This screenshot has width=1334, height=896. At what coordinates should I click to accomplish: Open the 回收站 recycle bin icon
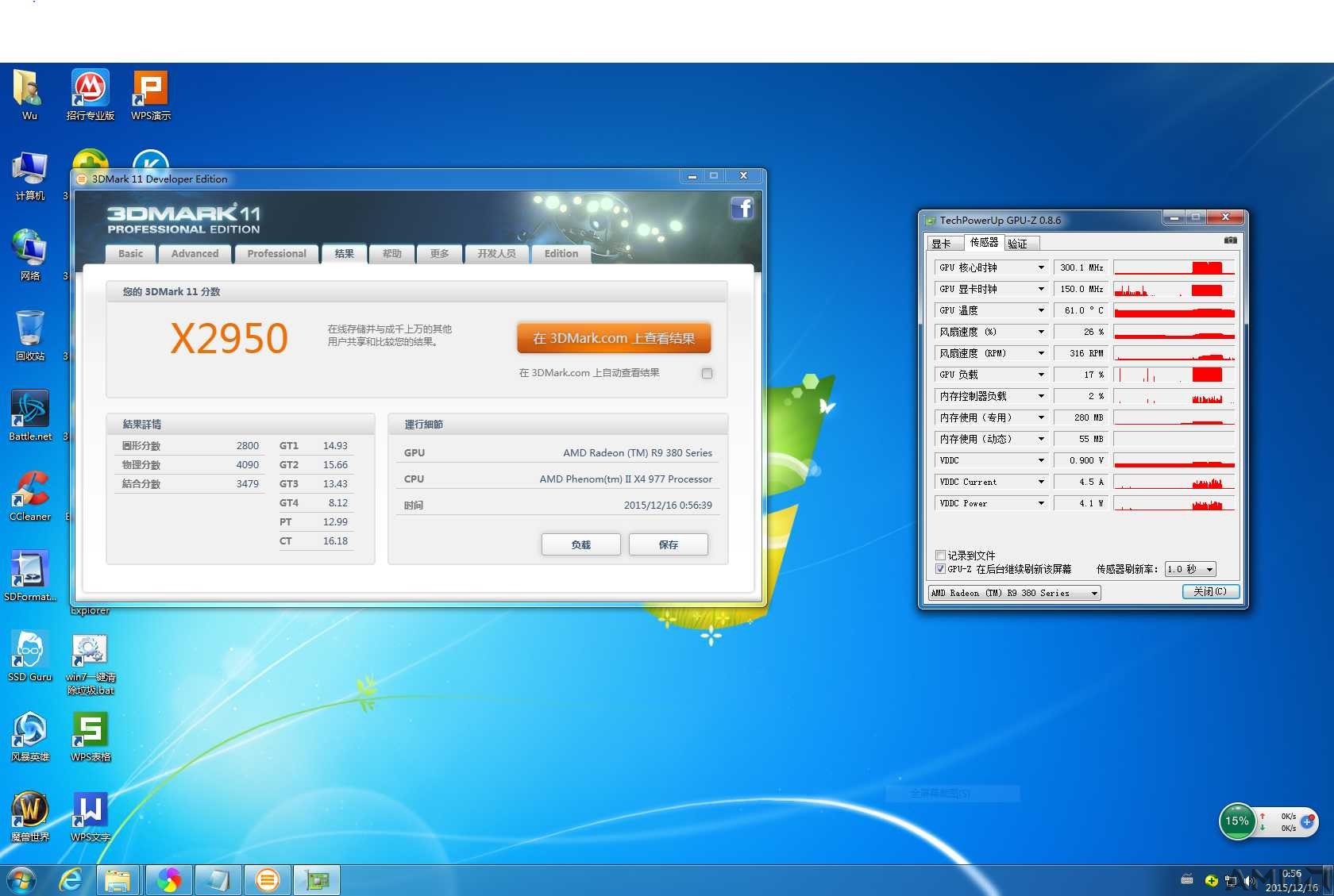pyautogui.click(x=29, y=336)
